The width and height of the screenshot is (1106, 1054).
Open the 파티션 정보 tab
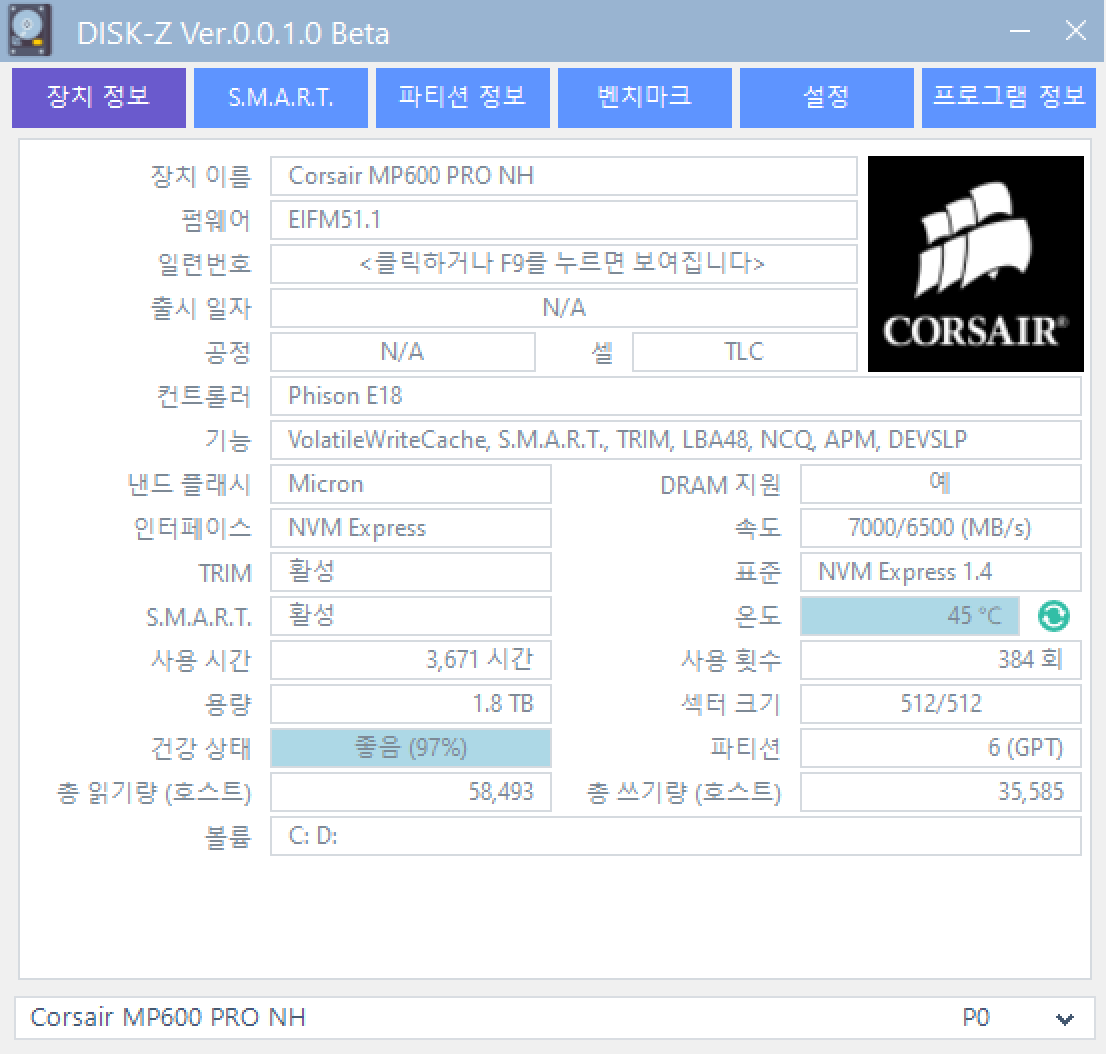[463, 98]
